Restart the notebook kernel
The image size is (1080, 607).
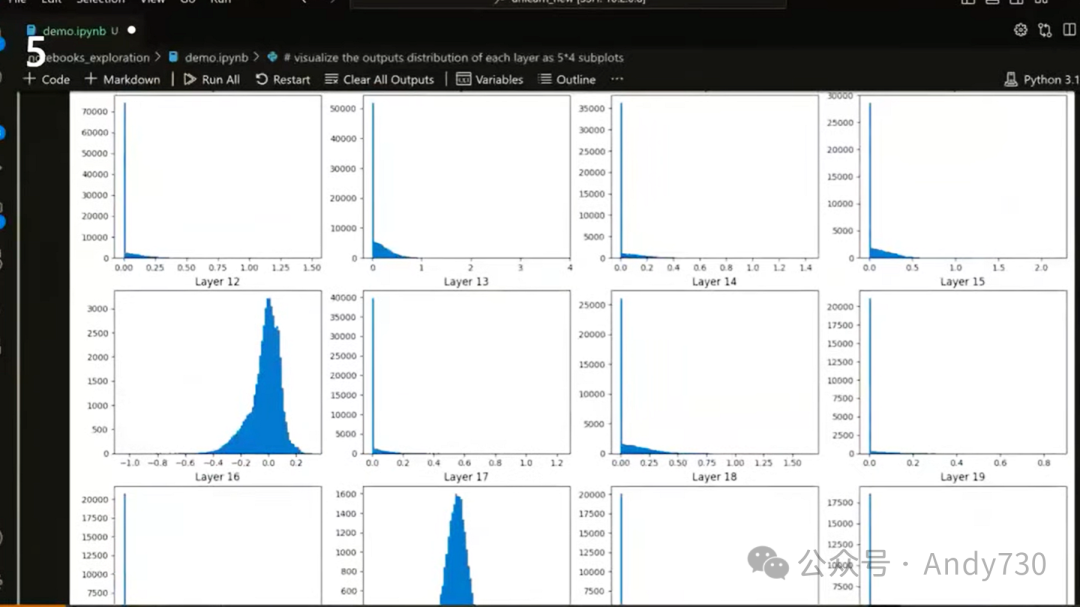[x=283, y=79]
